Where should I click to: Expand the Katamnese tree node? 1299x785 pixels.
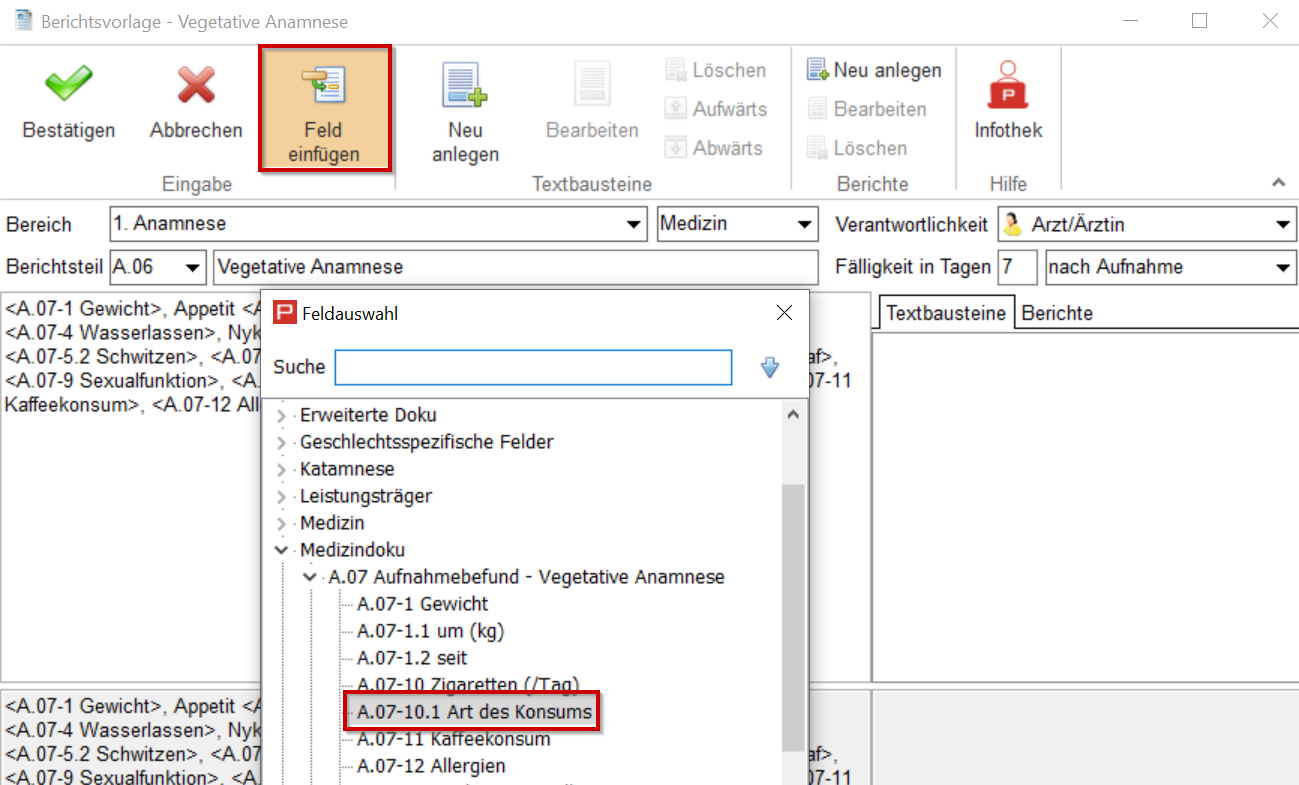(281, 469)
